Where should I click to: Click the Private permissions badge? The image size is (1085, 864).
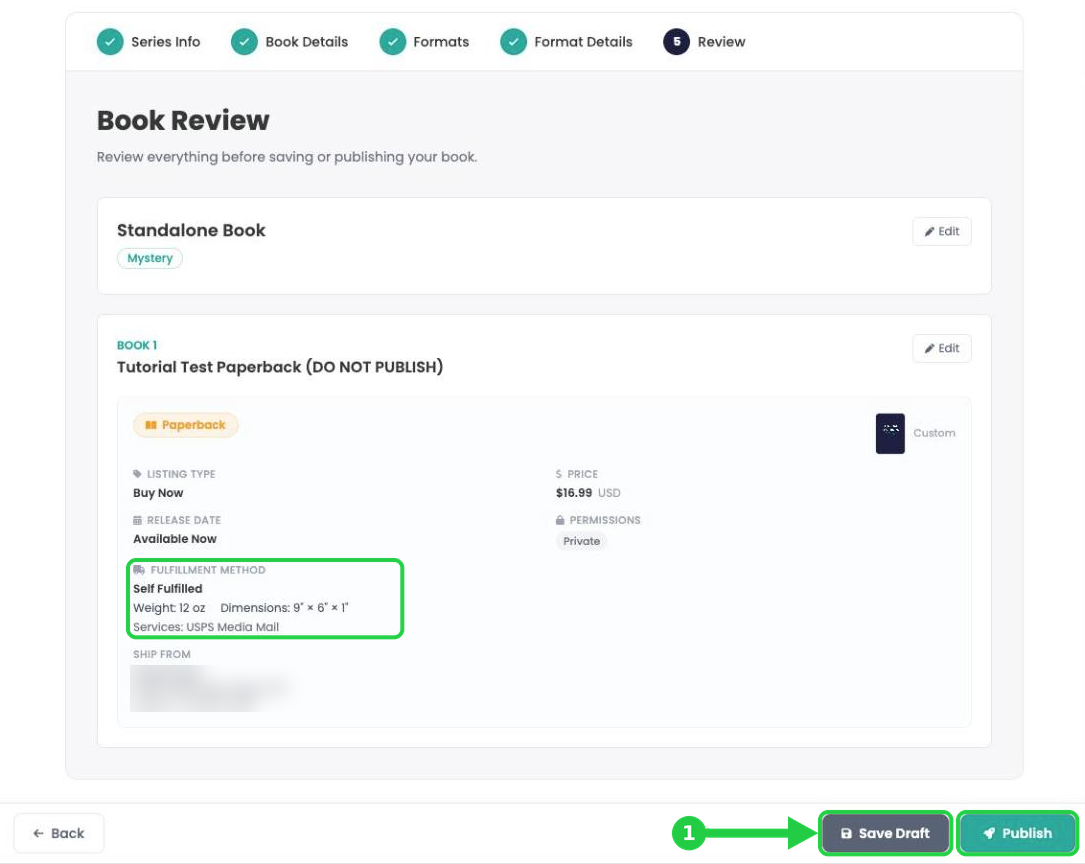coord(581,541)
